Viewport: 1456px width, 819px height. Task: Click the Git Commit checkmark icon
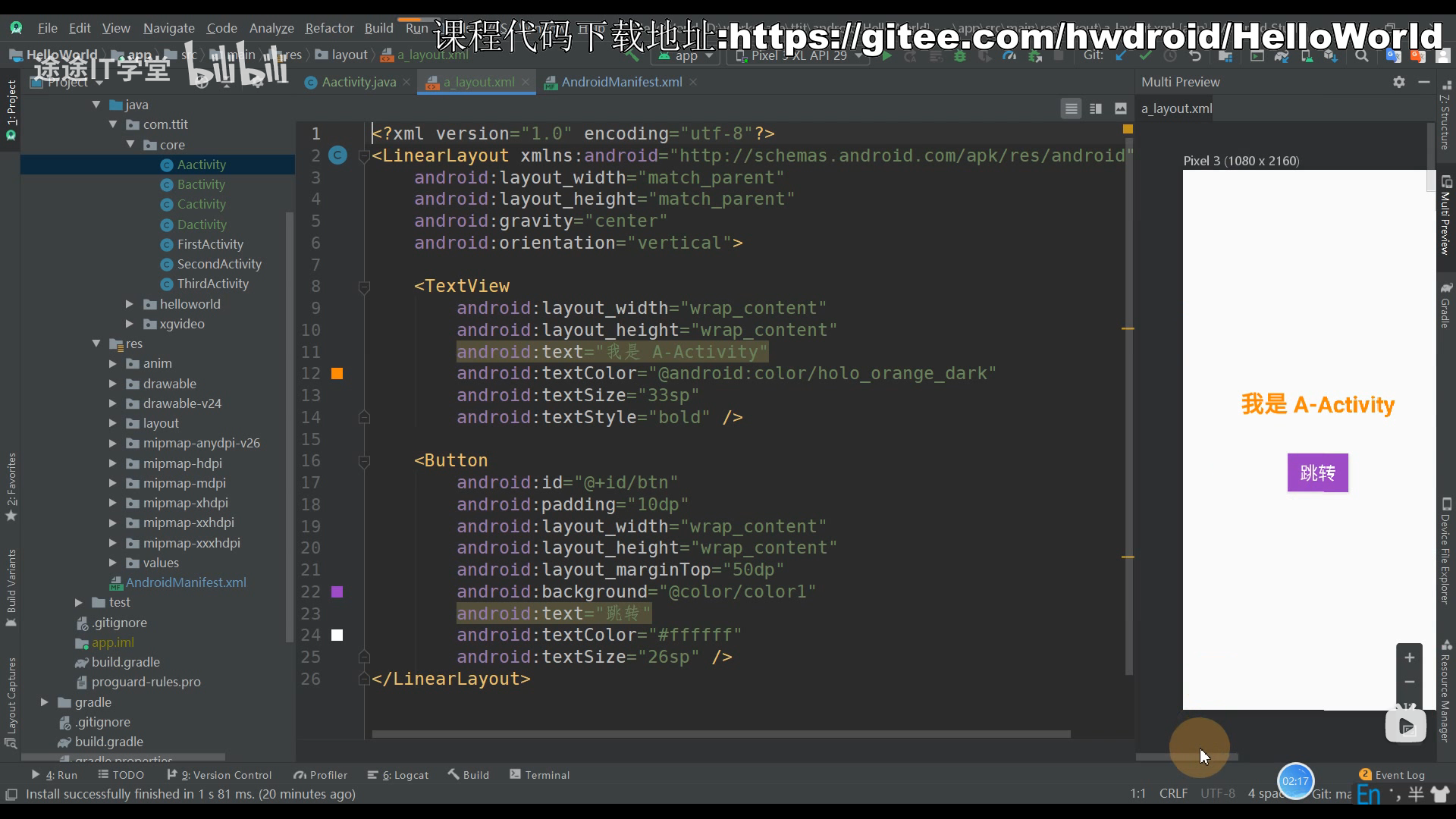pos(1145,56)
